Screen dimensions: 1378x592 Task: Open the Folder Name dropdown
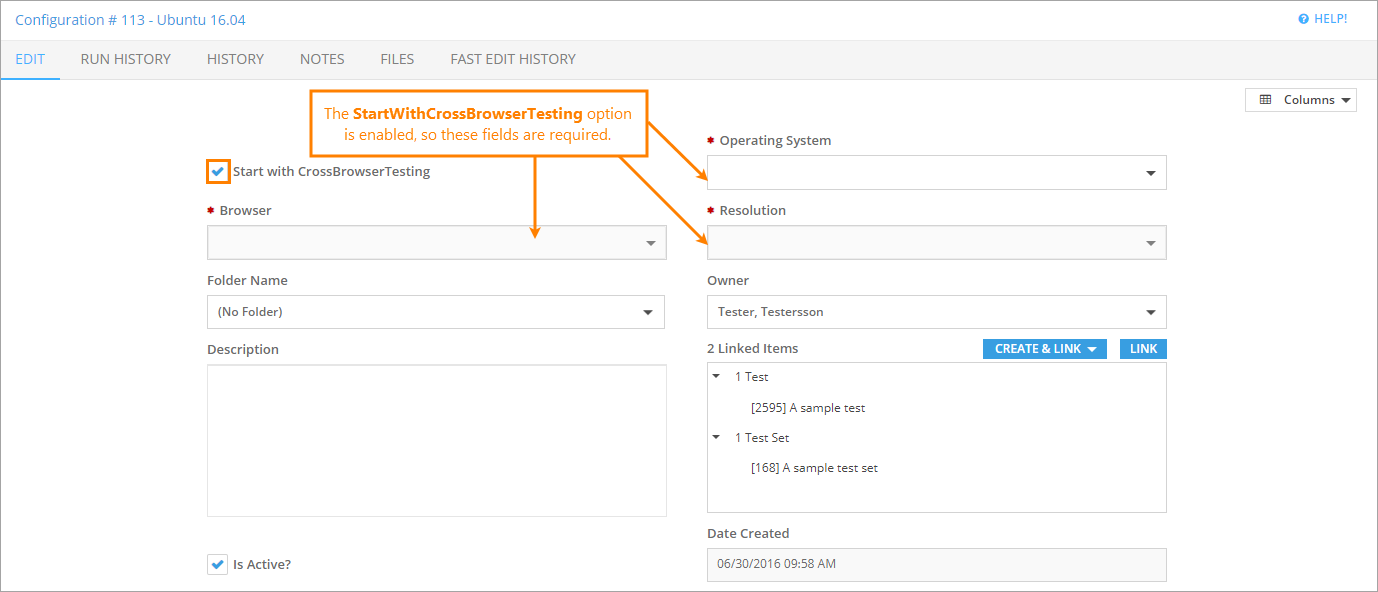435,312
